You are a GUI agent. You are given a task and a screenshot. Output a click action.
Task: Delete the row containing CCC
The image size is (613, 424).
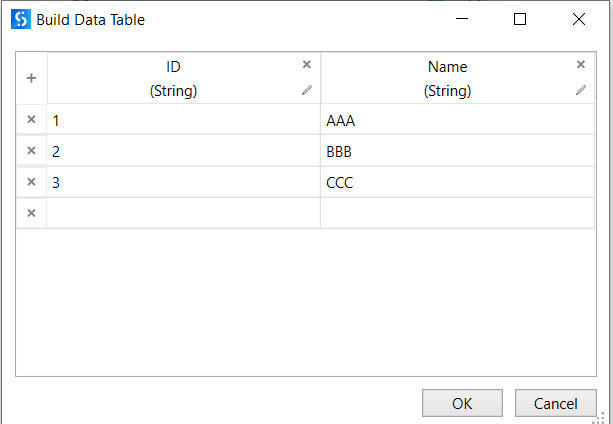31,182
